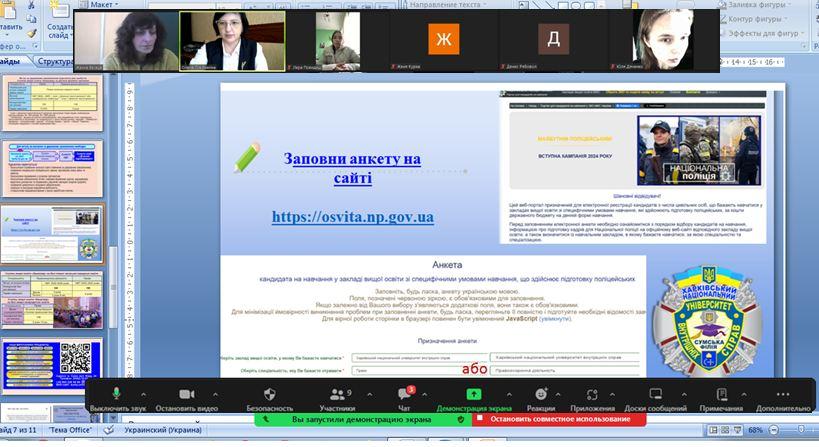Image resolution: width=819 pixels, height=447 pixels.
Task: Open the Whiteboards icon
Action: point(655,394)
